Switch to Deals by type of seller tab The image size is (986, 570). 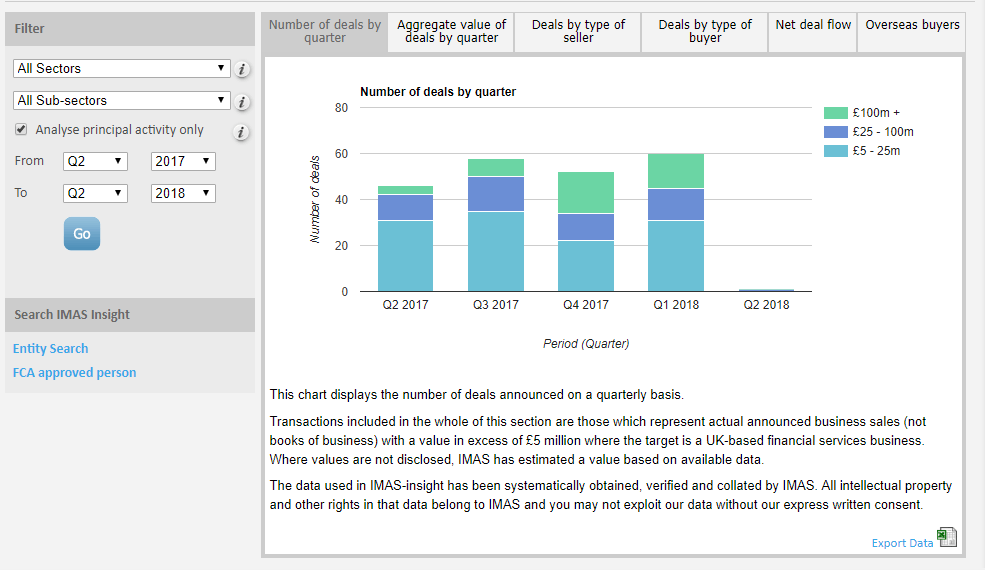point(578,31)
